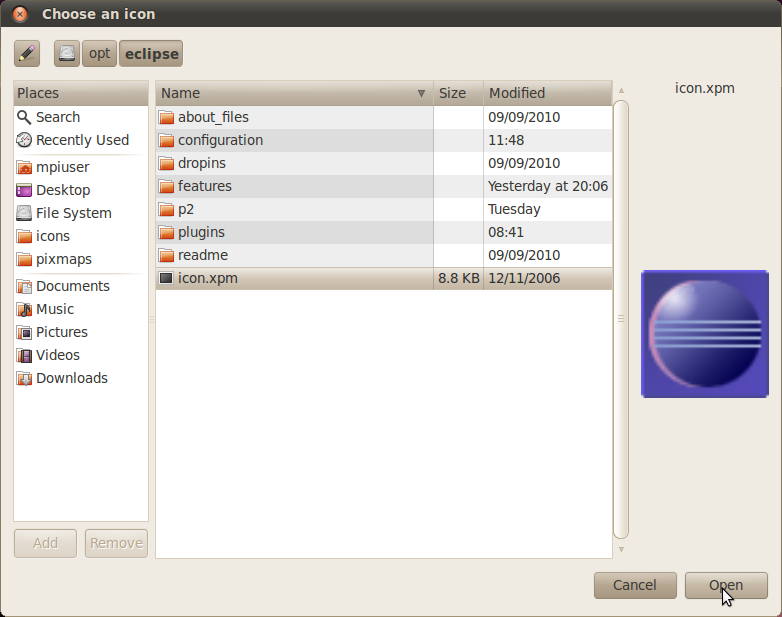This screenshot has height=617, width=782.
Task: Click the '08:41' modified time
Action: 506,232
